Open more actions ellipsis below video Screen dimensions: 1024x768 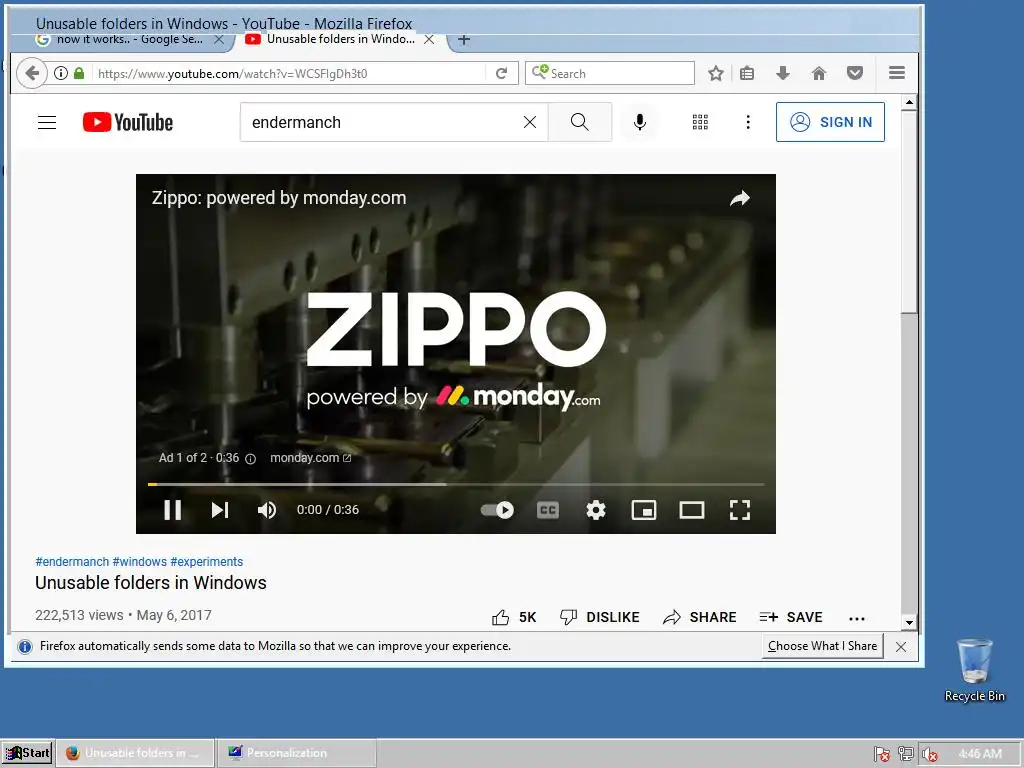(x=857, y=618)
